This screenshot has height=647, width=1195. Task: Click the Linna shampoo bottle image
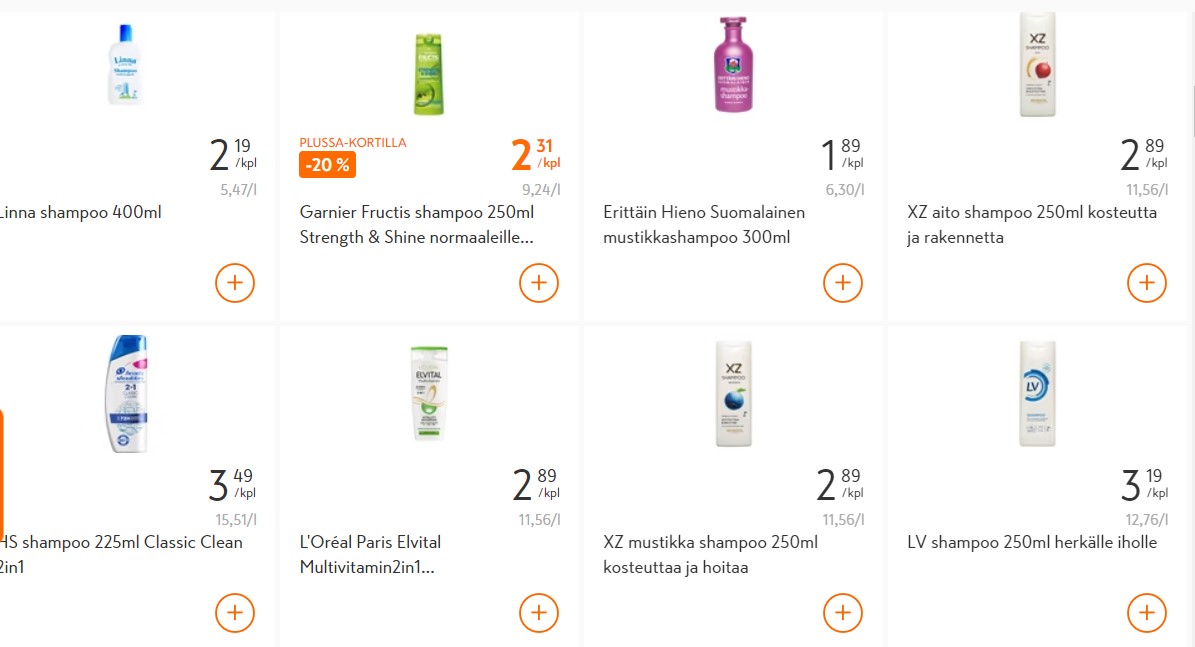point(125,64)
